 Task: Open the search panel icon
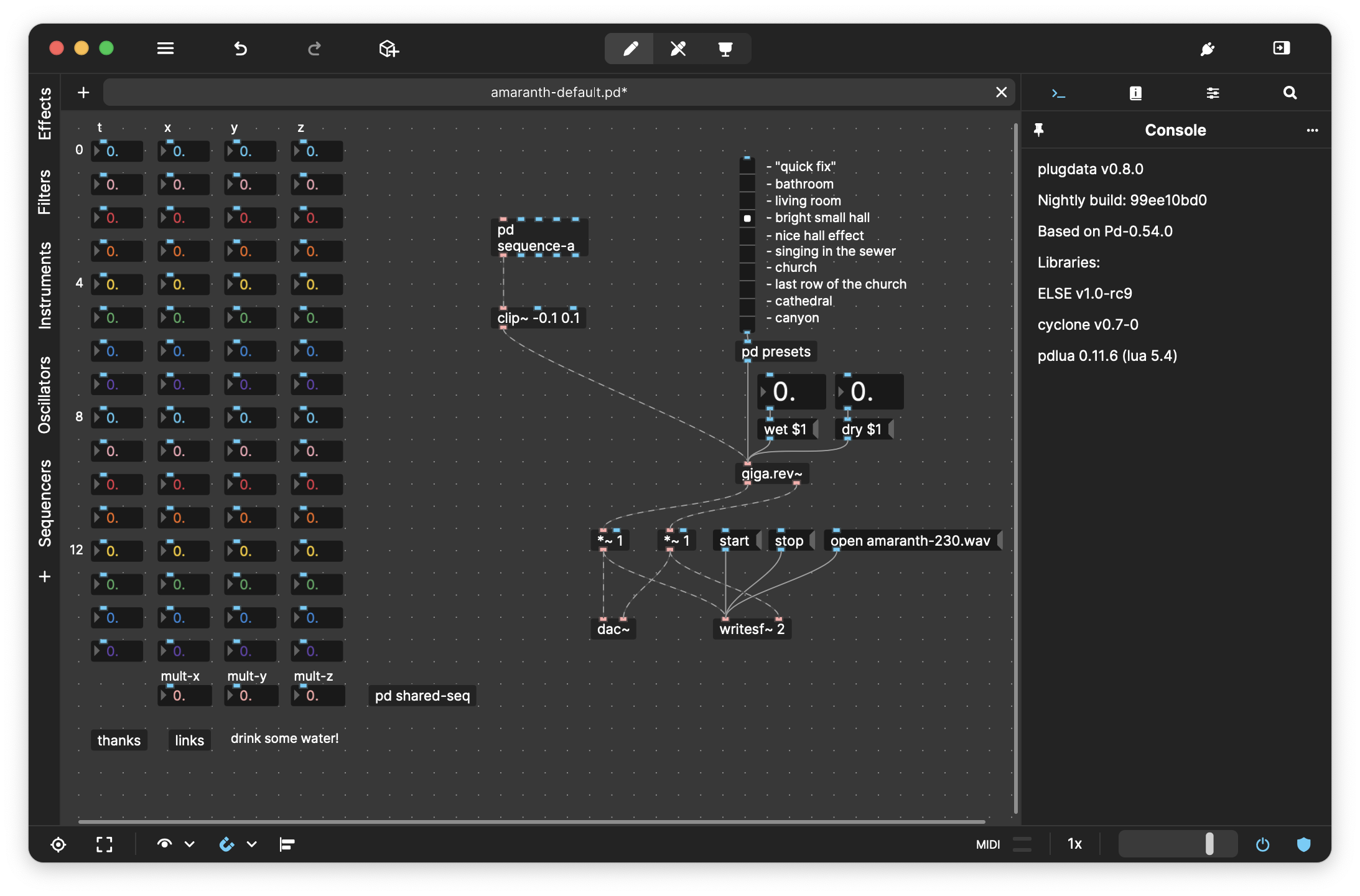point(1290,92)
